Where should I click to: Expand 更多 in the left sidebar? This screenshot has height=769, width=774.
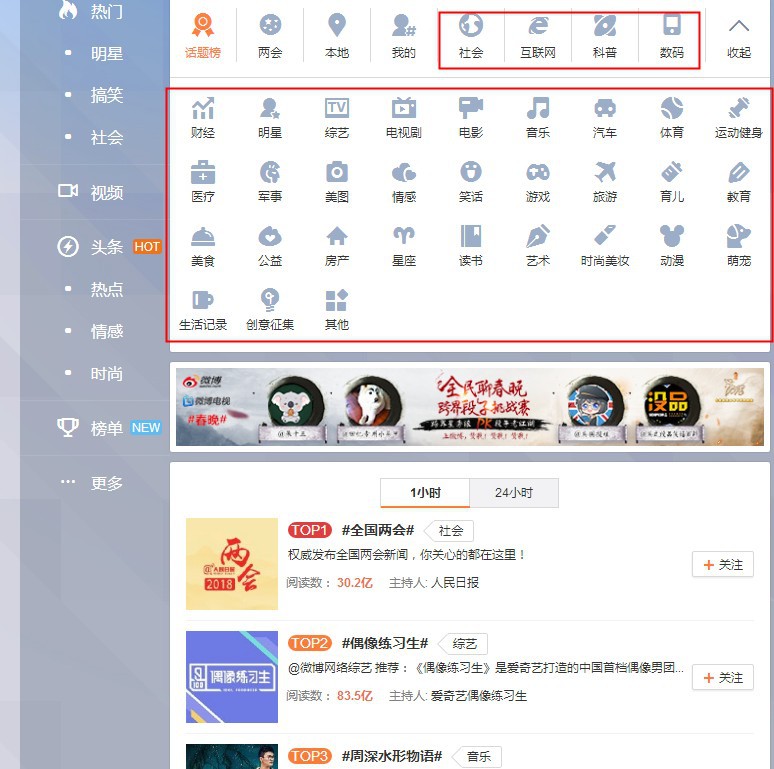click(x=91, y=482)
